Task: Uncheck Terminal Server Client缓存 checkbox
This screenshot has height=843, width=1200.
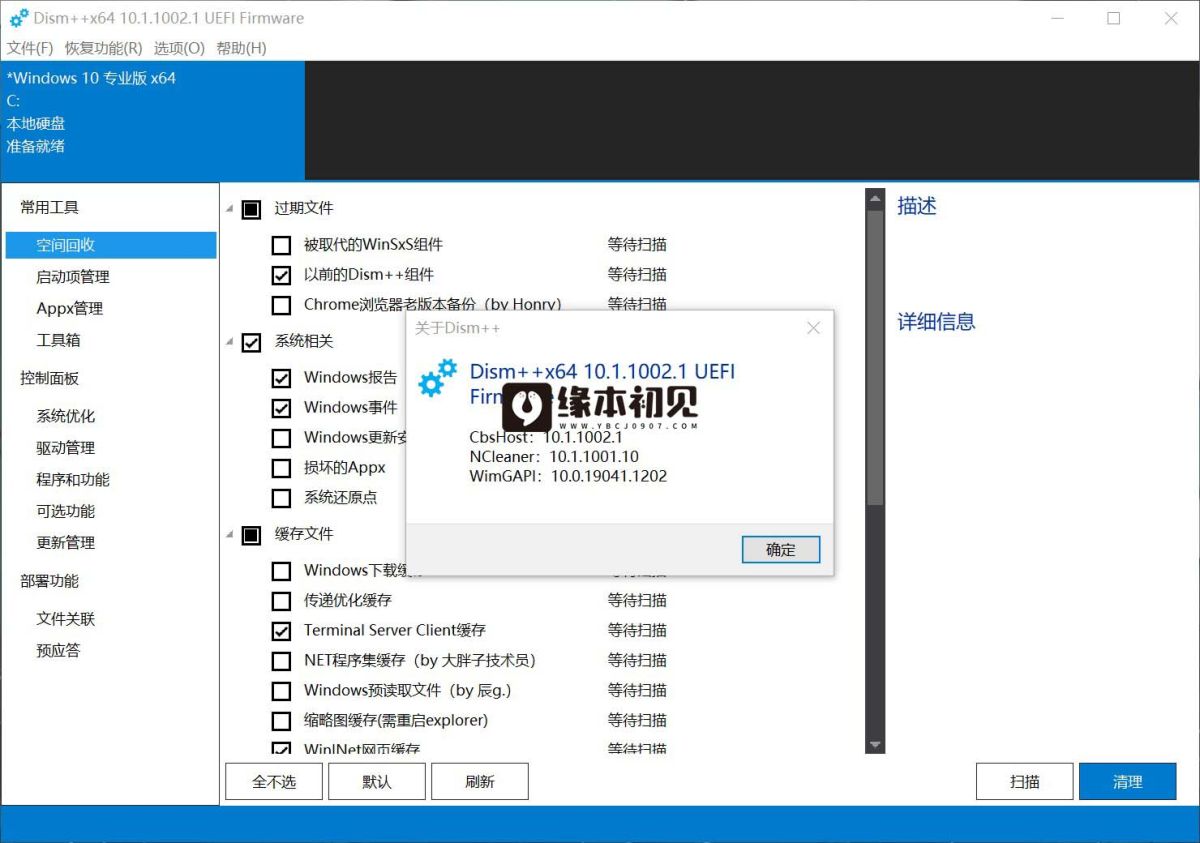Action: pos(282,631)
